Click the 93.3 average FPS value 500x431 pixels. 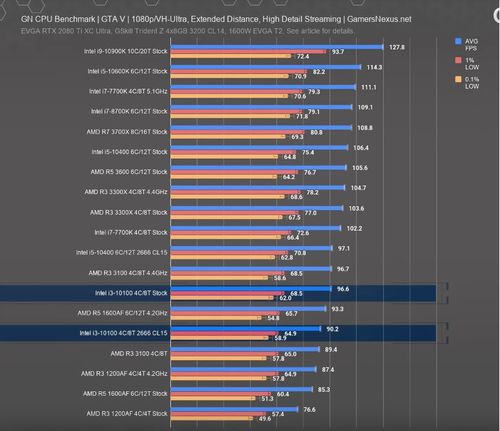[337, 309]
